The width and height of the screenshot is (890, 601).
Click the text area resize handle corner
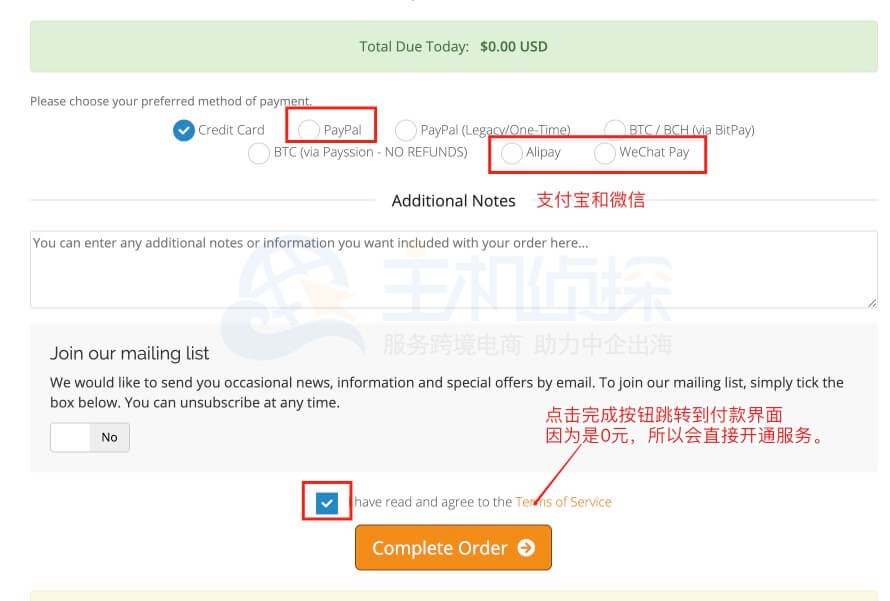(x=872, y=304)
